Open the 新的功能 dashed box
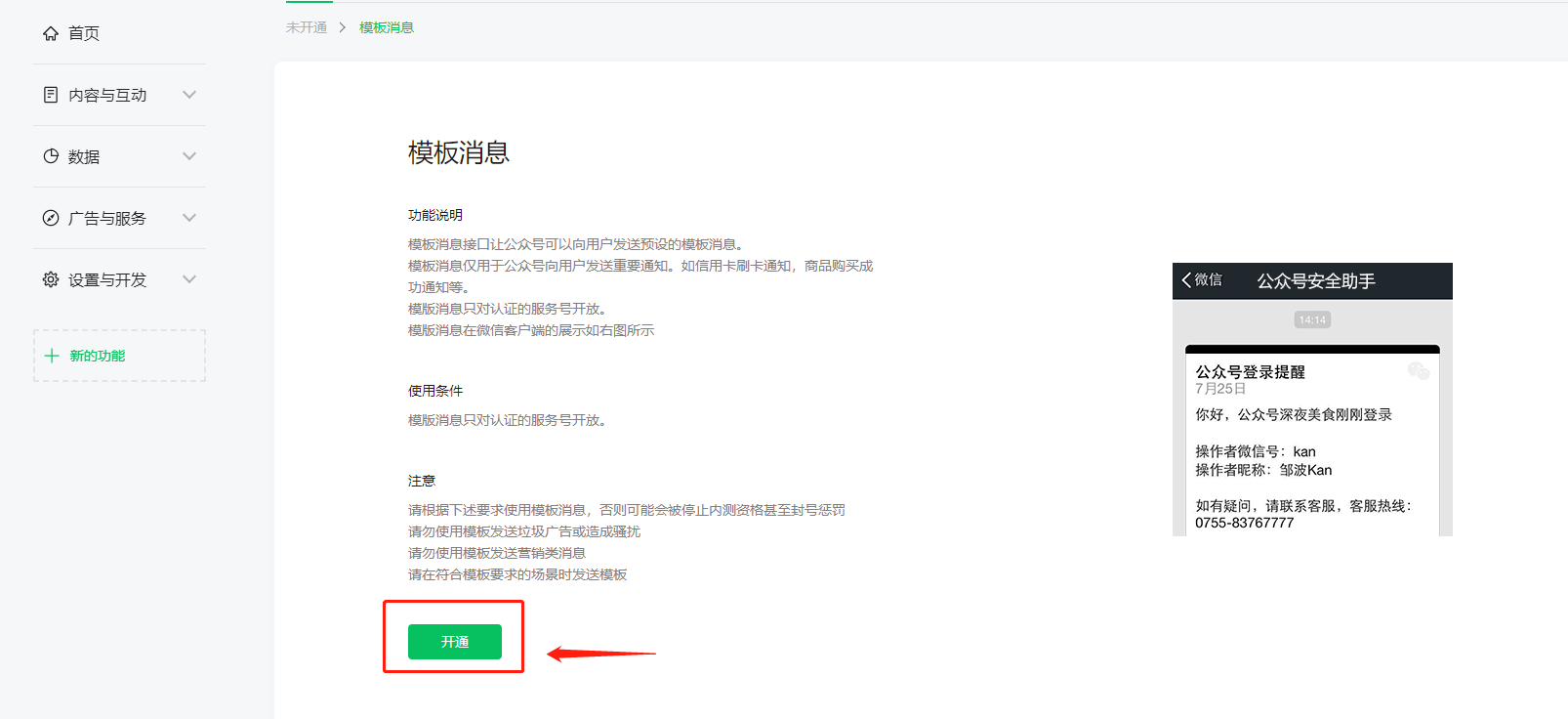Viewport: 1568px width, 719px height. pos(119,356)
